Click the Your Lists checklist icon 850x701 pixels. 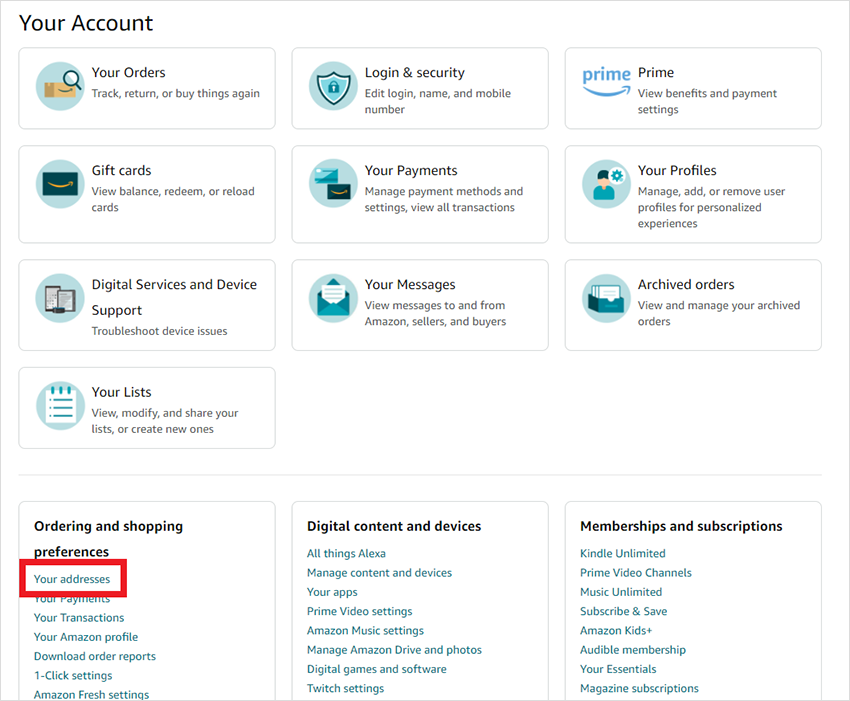[60, 406]
